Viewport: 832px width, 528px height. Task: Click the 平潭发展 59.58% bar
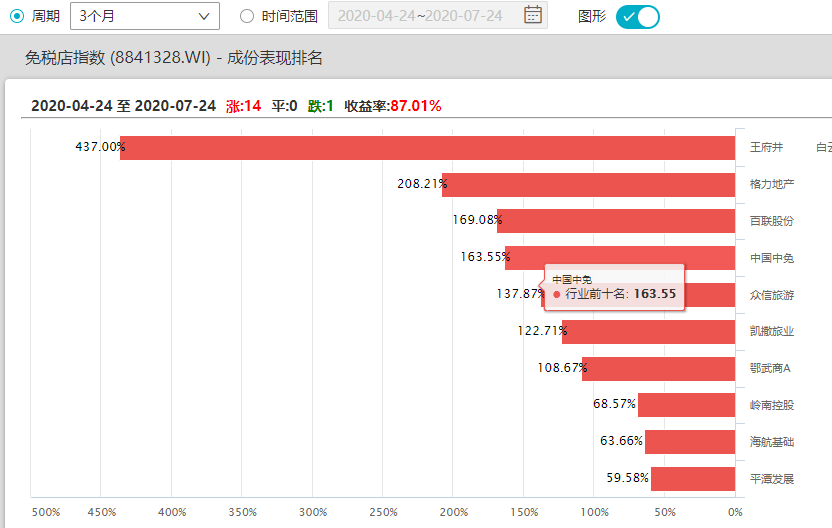pyautogui.click(x=693, y=478)
